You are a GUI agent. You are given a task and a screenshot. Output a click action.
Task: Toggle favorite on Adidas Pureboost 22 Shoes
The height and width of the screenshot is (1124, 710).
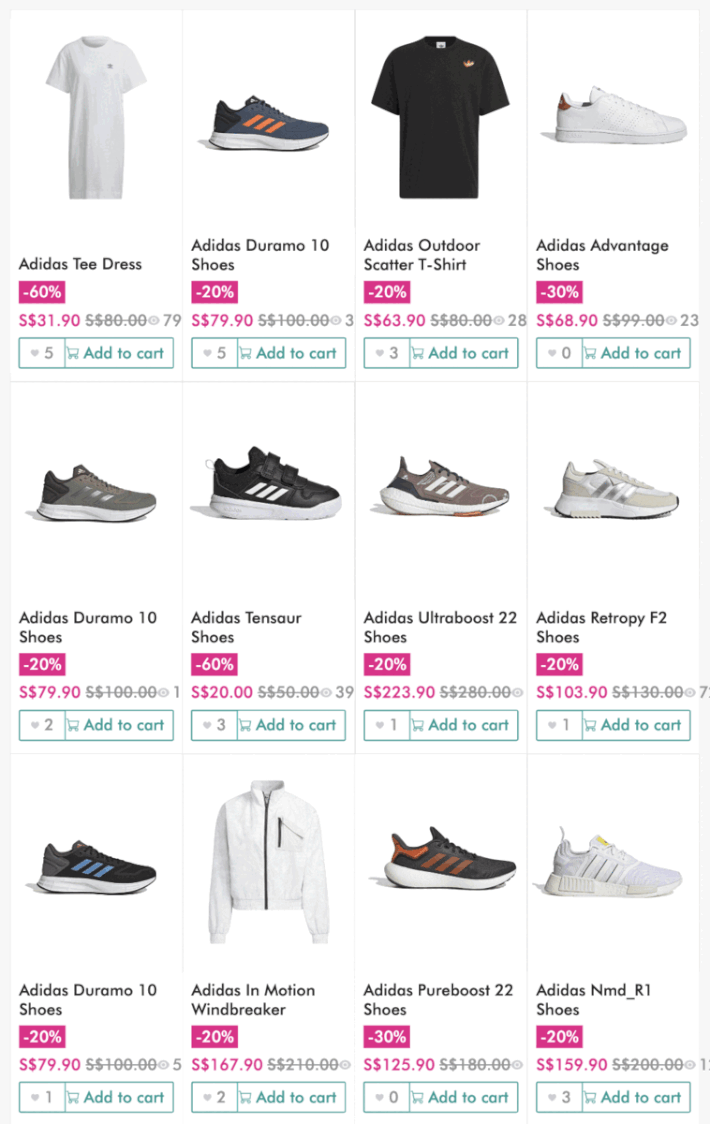[x=387, y=1097]
